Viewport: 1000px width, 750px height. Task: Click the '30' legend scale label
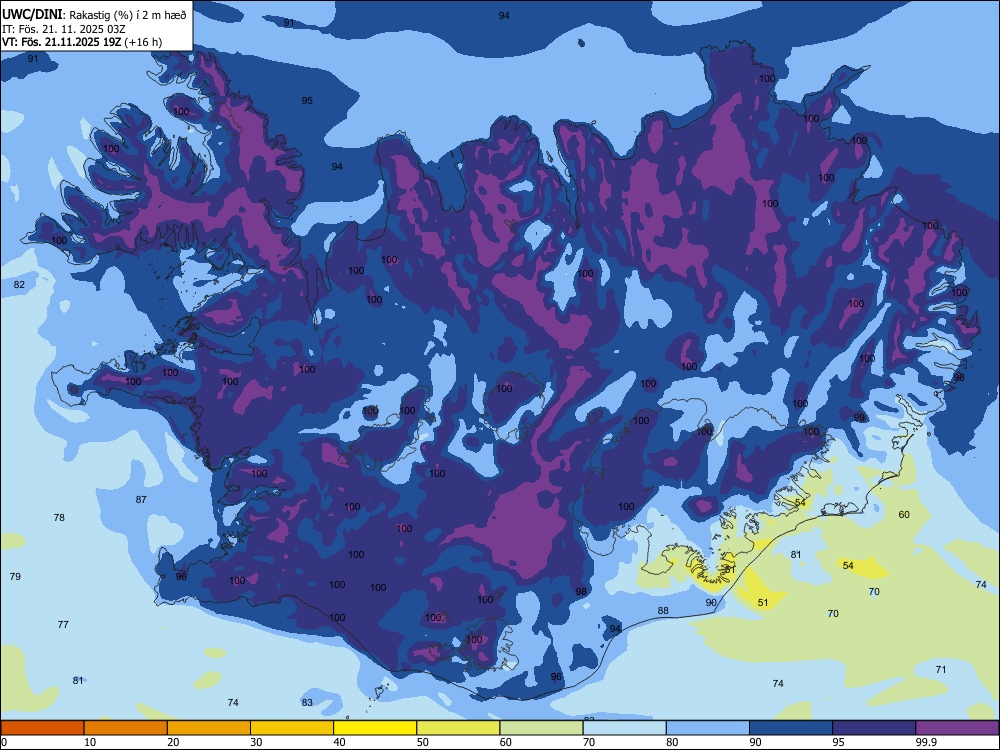(x=256, y=742)
